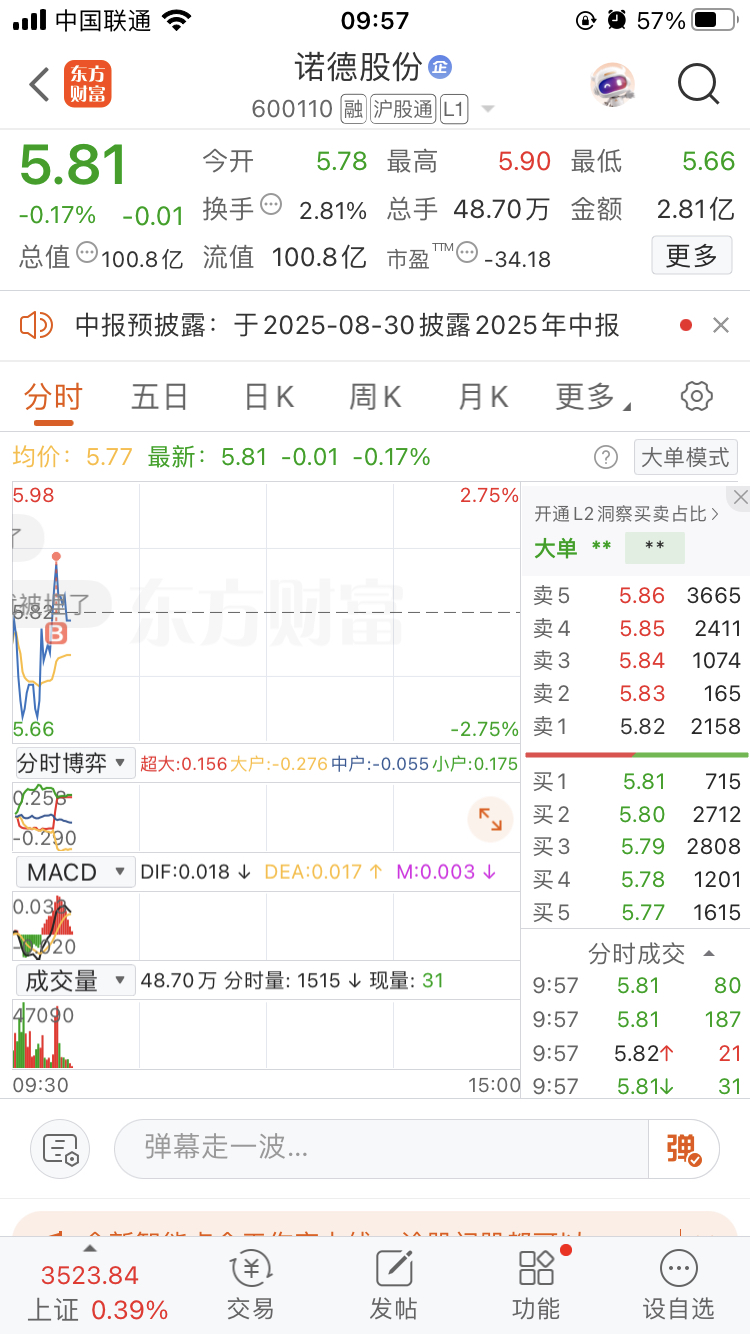
Task: Tap the 融 tag under stock name
Action: [x=353, y=109]
